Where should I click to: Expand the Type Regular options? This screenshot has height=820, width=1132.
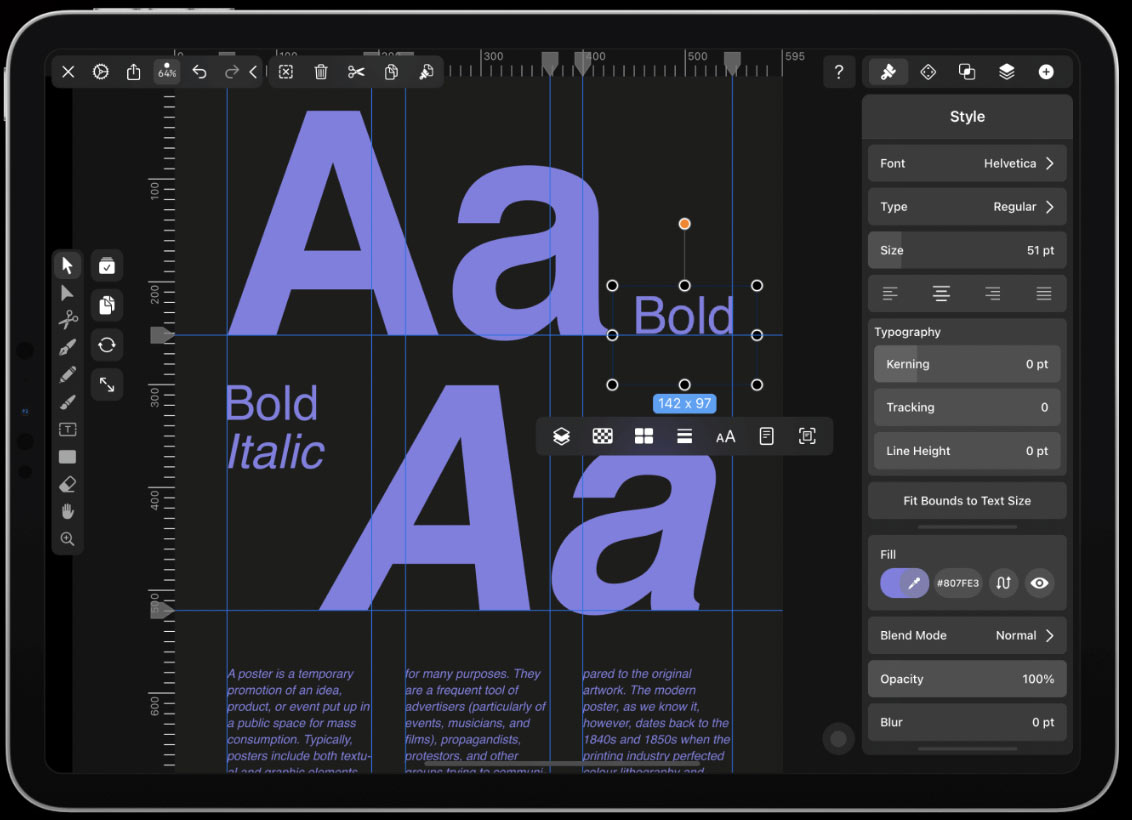[x=967, y=207]
